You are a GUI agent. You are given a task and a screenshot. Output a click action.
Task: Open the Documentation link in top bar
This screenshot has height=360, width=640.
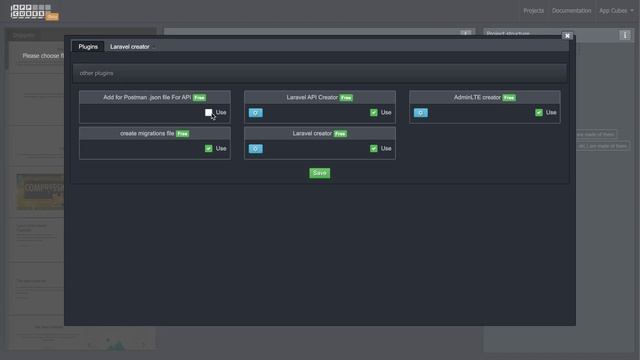(x=571, y=11)
